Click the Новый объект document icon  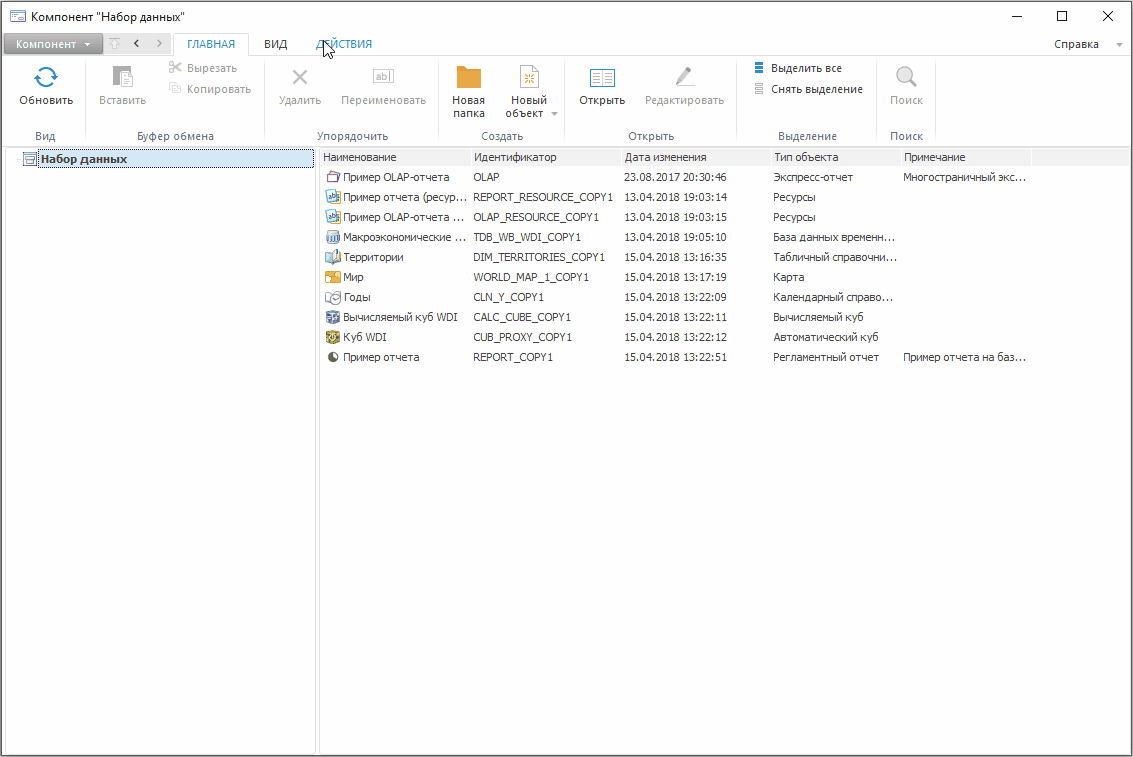529,77
